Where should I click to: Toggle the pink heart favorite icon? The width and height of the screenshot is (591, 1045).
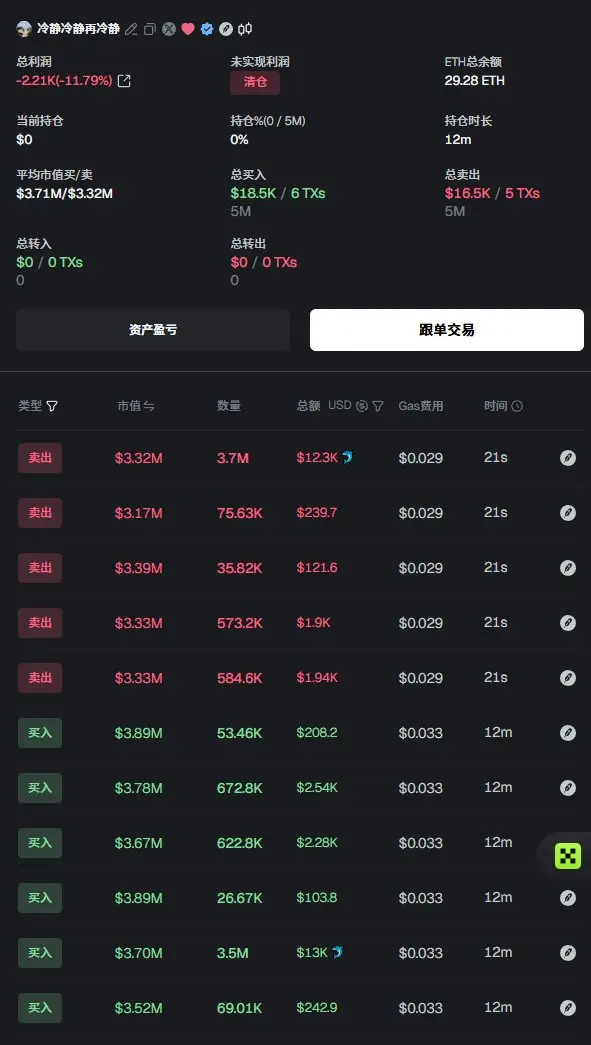[188, 29]
